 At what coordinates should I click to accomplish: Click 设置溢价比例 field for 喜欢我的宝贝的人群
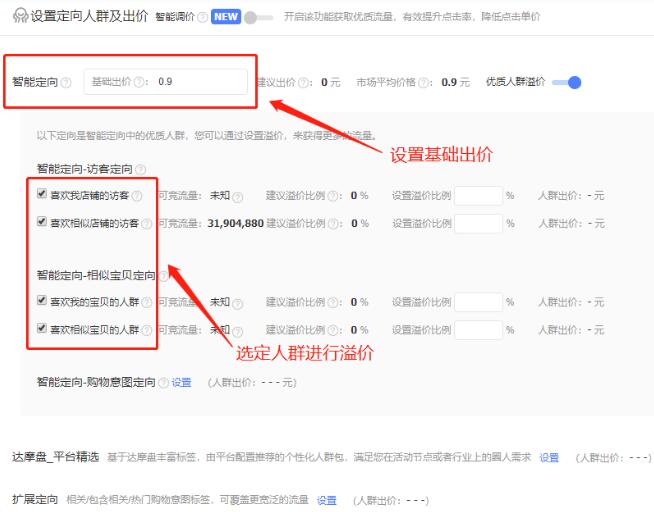pos(478,302)
